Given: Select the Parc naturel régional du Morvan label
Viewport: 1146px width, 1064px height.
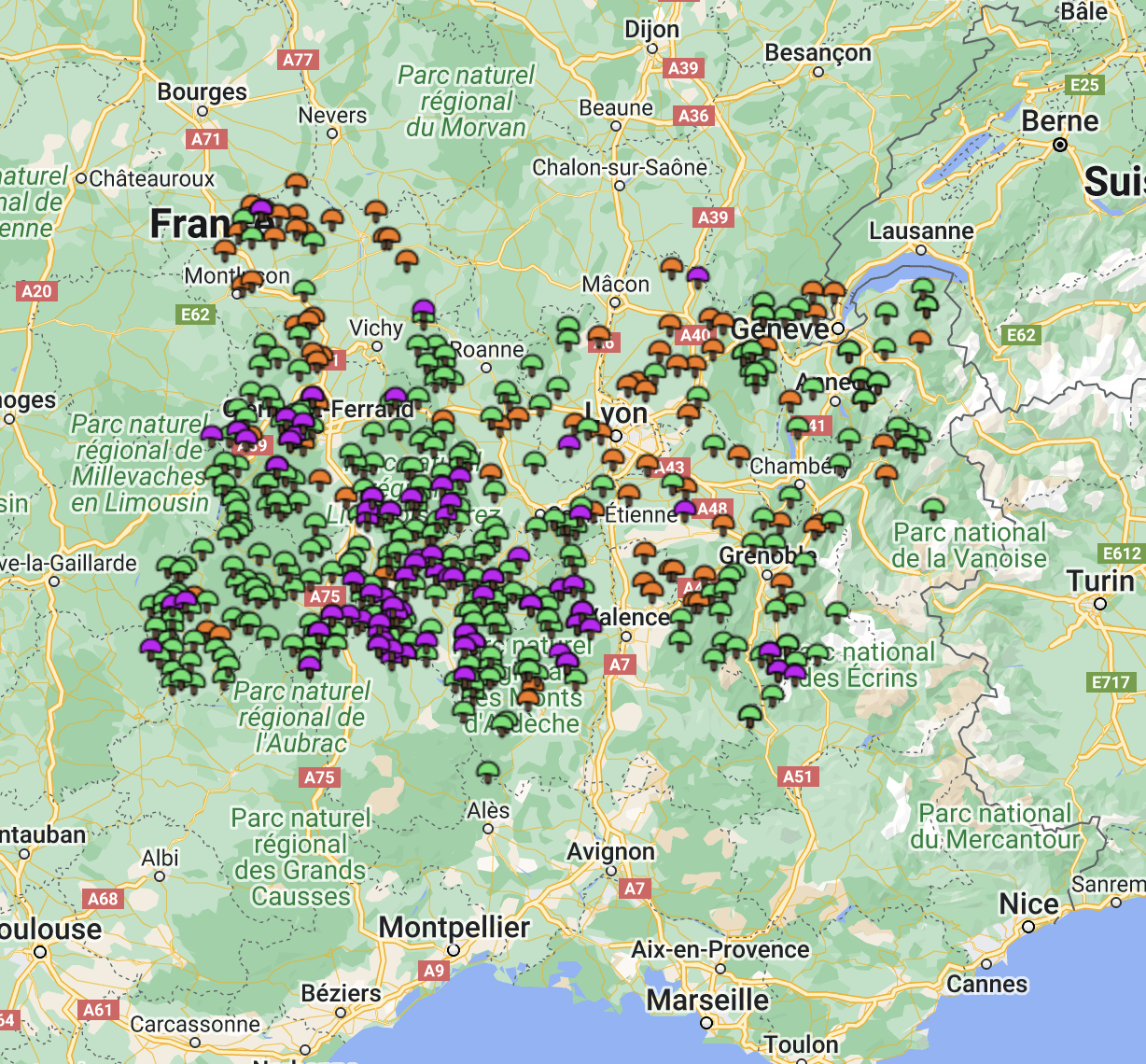Looking at the screenshot, I should (467, 101).
